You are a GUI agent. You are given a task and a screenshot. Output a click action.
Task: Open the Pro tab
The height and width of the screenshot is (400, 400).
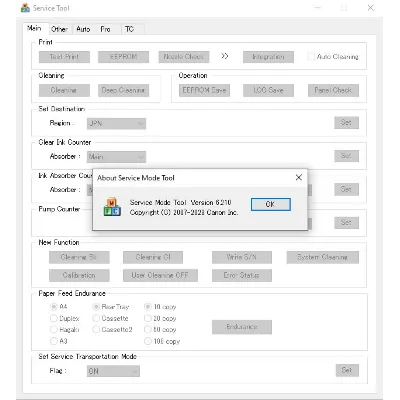pos(105,29)
